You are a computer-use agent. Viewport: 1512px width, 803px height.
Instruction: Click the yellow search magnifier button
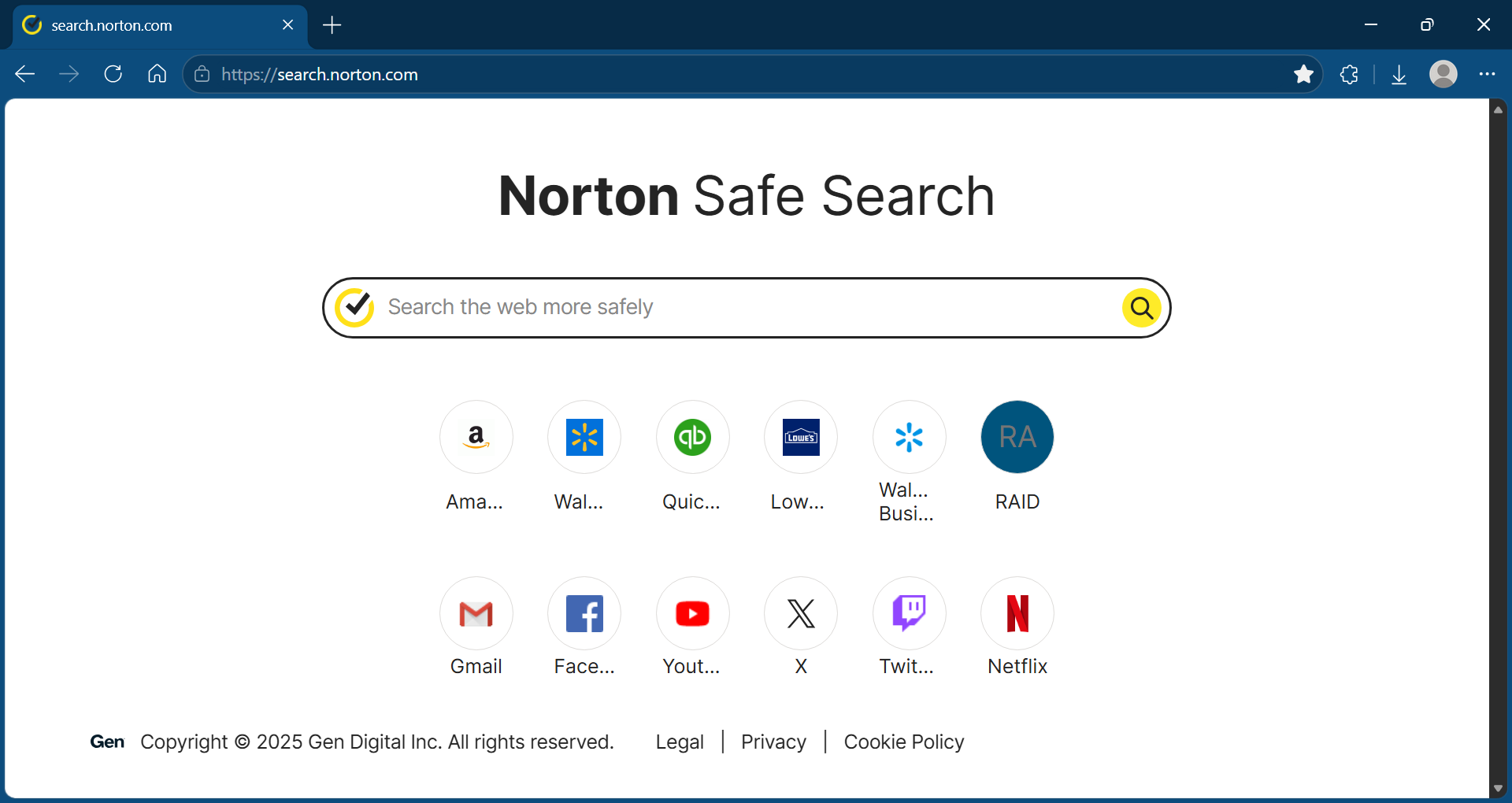tap(1141, 308)
